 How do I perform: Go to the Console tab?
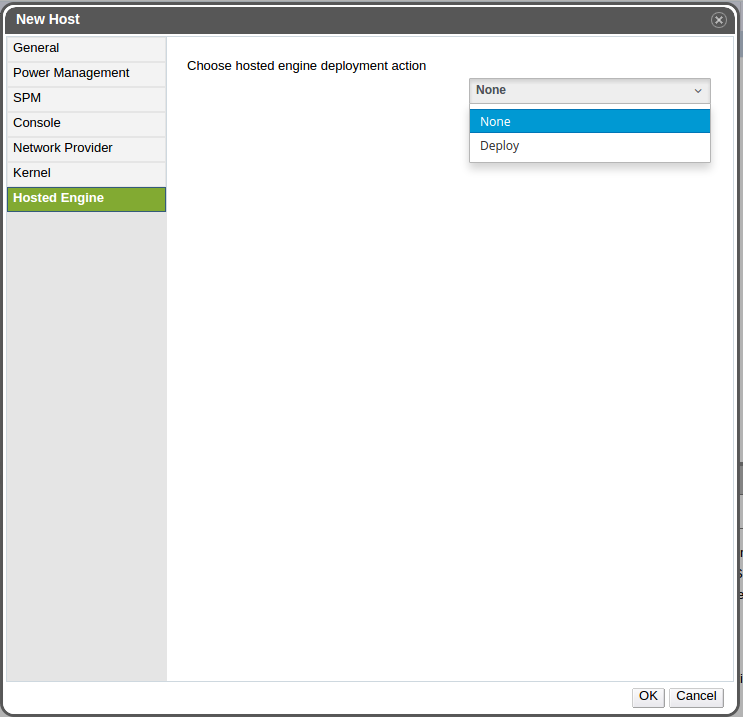[x=86, y=123]
